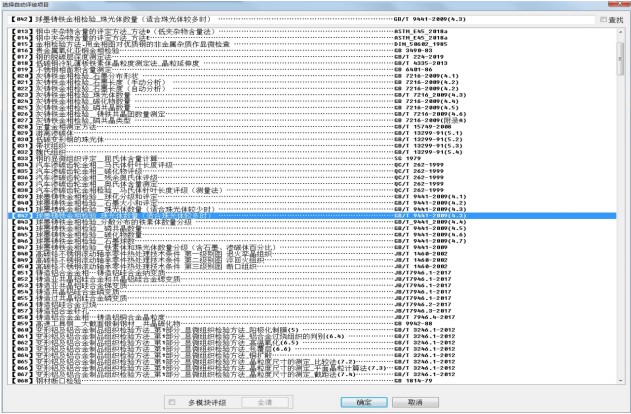631x414 pixels.
Task: Click the vertical scrollbar thumb
Action: 620,59
